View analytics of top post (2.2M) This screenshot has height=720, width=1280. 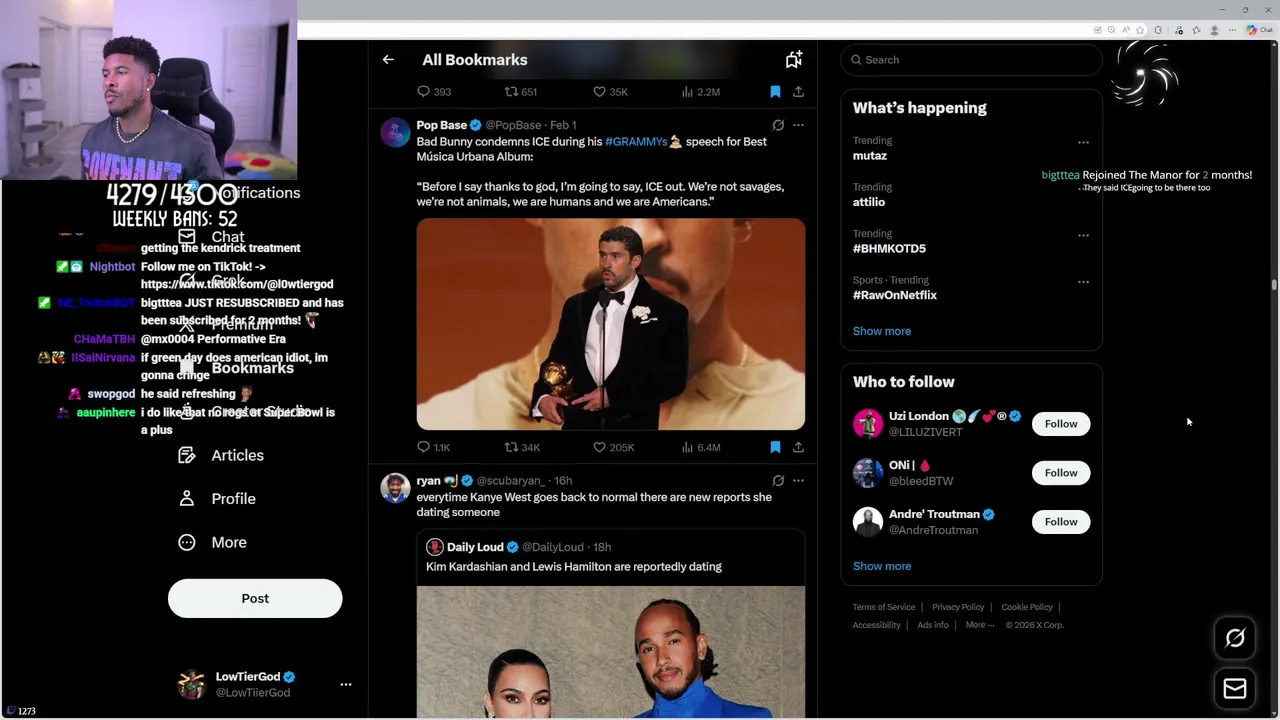[x=700, y=91]
